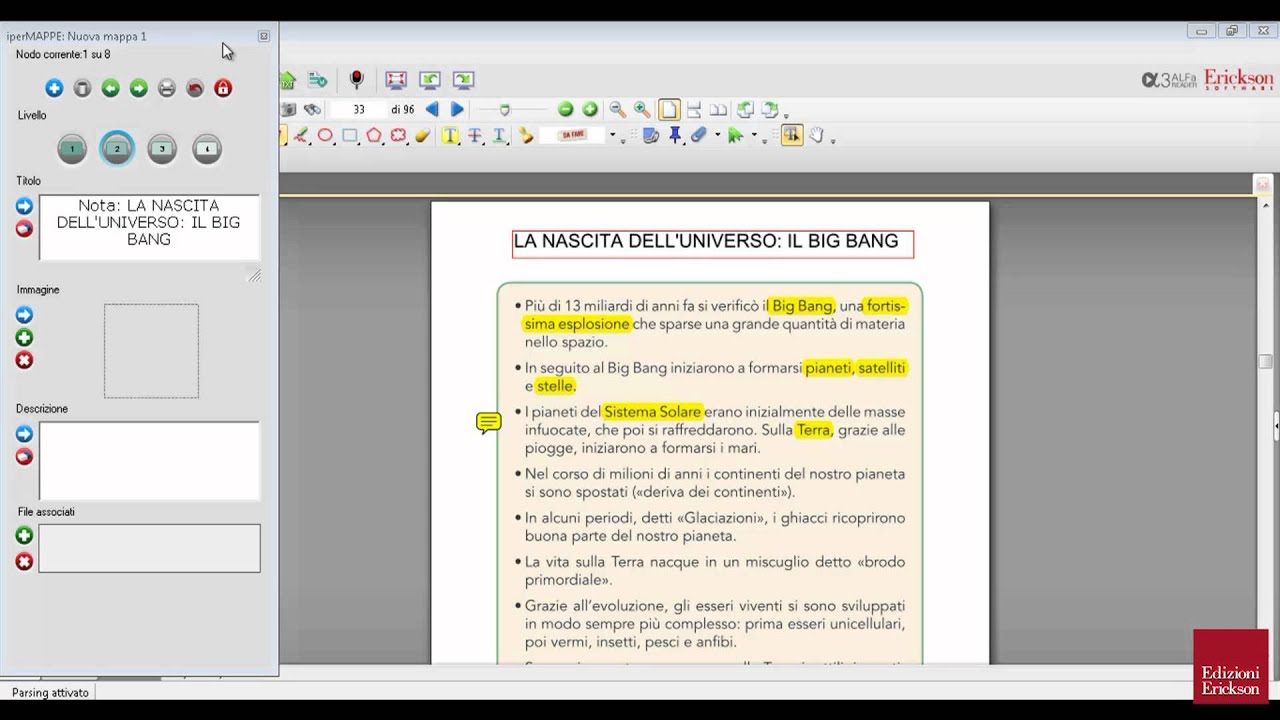Viewport: 1280px width, 720px height.
Task: Click the screen capture area monitor icon
Action: pyautogui.click(x=396, y=80)
